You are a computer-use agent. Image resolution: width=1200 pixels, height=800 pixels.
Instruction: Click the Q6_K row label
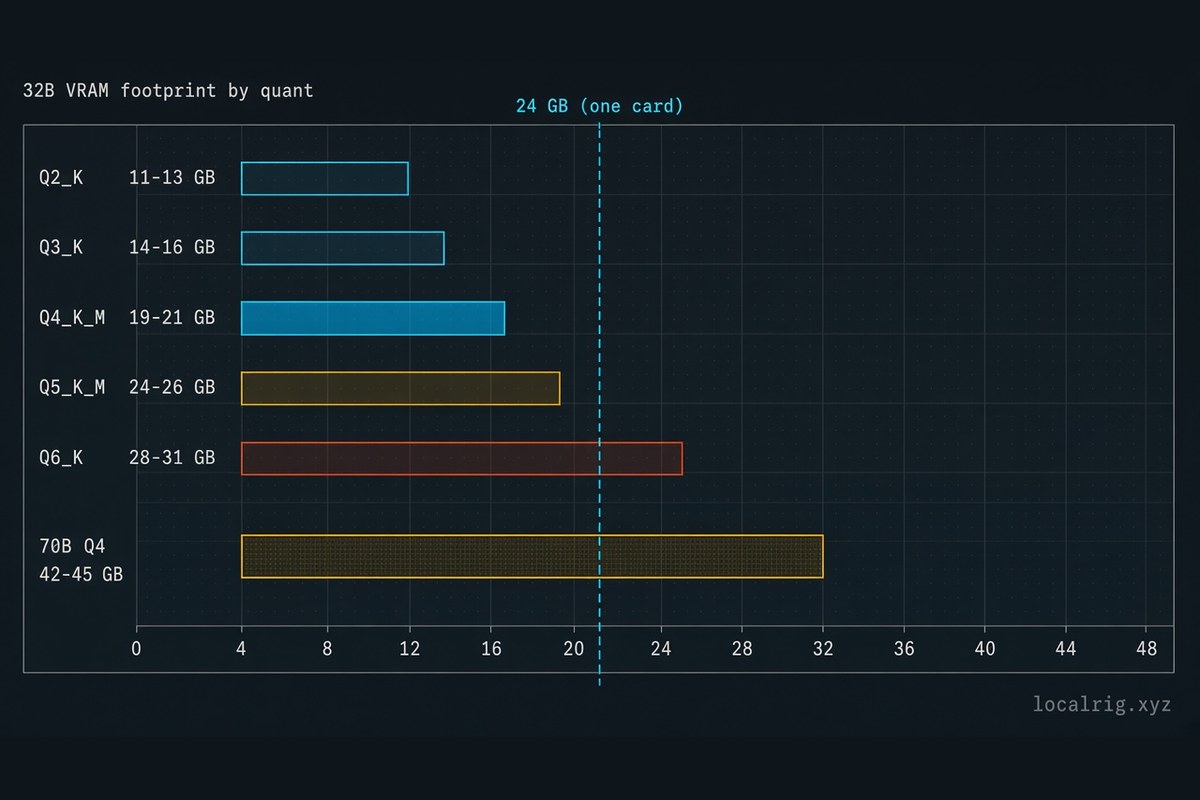click(x=62, y=458)
